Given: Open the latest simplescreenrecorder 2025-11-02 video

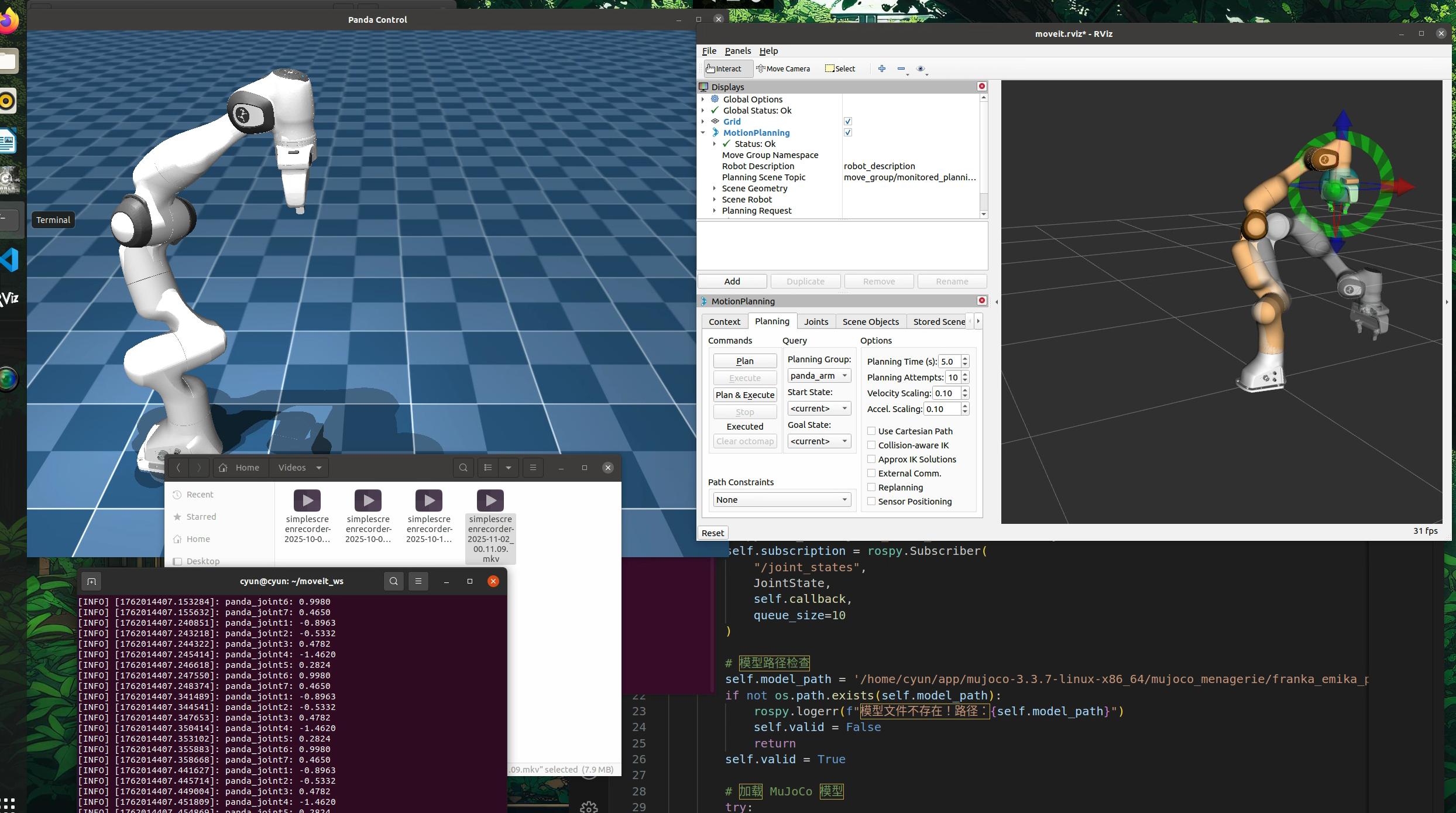Looking at the screenshot, I should pyautogui.click(x=490, y=501).
